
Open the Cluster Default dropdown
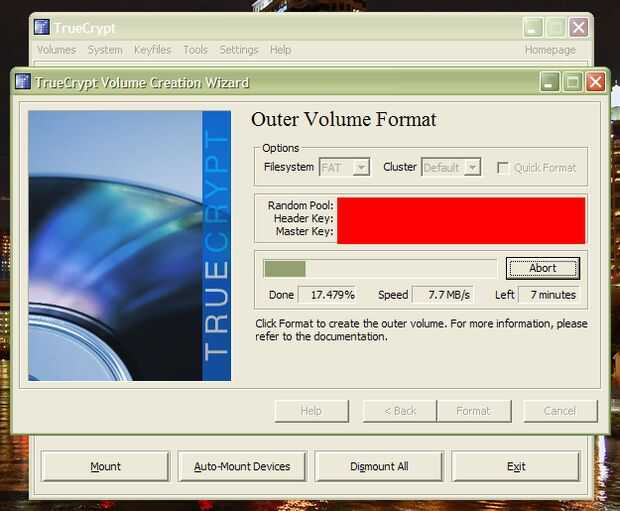click(451, 167)
